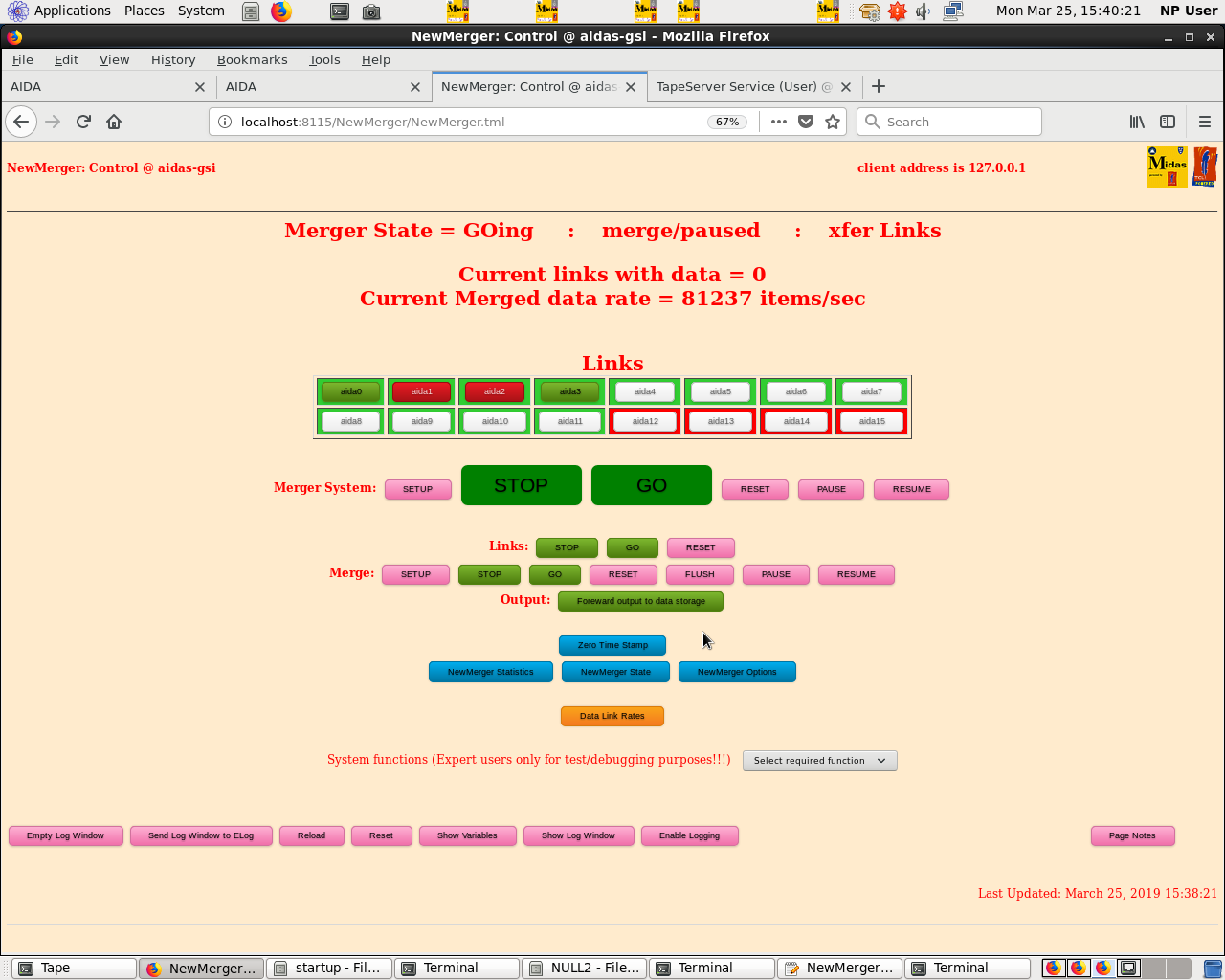Open the trash icon in the bottom panel

(1213, 969)
